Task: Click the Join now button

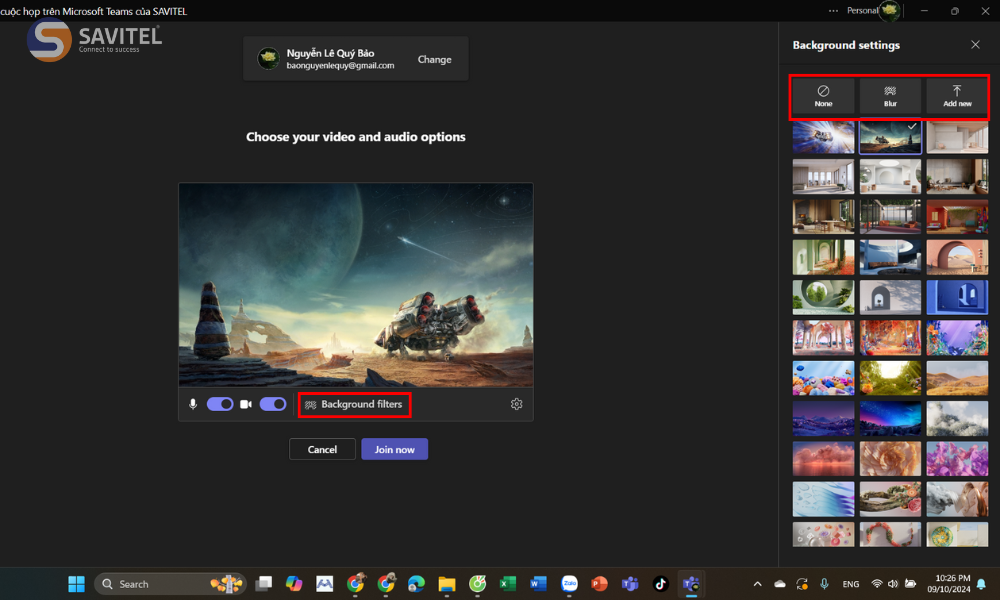Action: (x=394, y=450)
